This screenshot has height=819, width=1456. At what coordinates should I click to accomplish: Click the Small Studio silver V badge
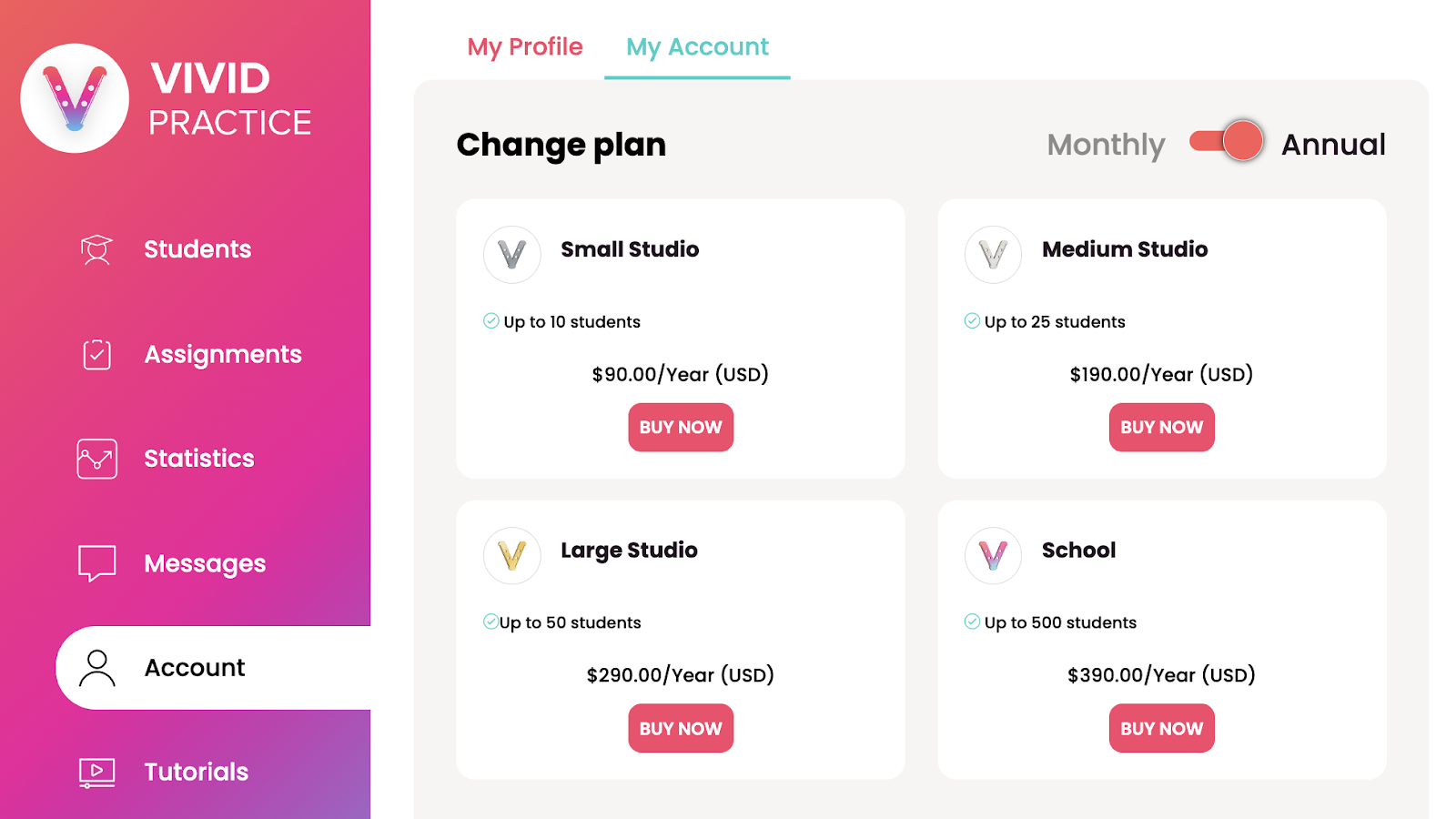click(512, 255)
